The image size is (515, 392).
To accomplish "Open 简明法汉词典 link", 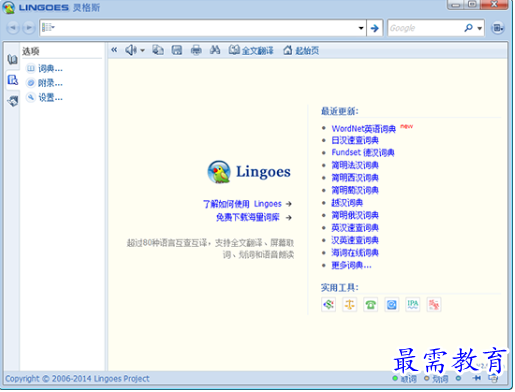I will (x=355, y=165).
